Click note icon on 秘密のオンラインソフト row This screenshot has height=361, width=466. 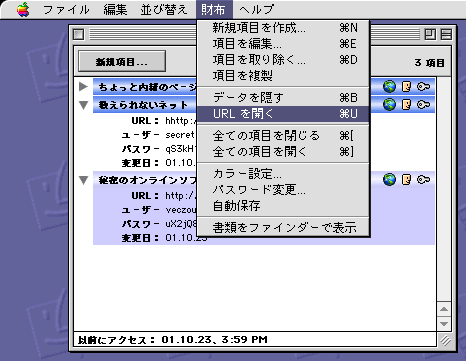point(406,180)
